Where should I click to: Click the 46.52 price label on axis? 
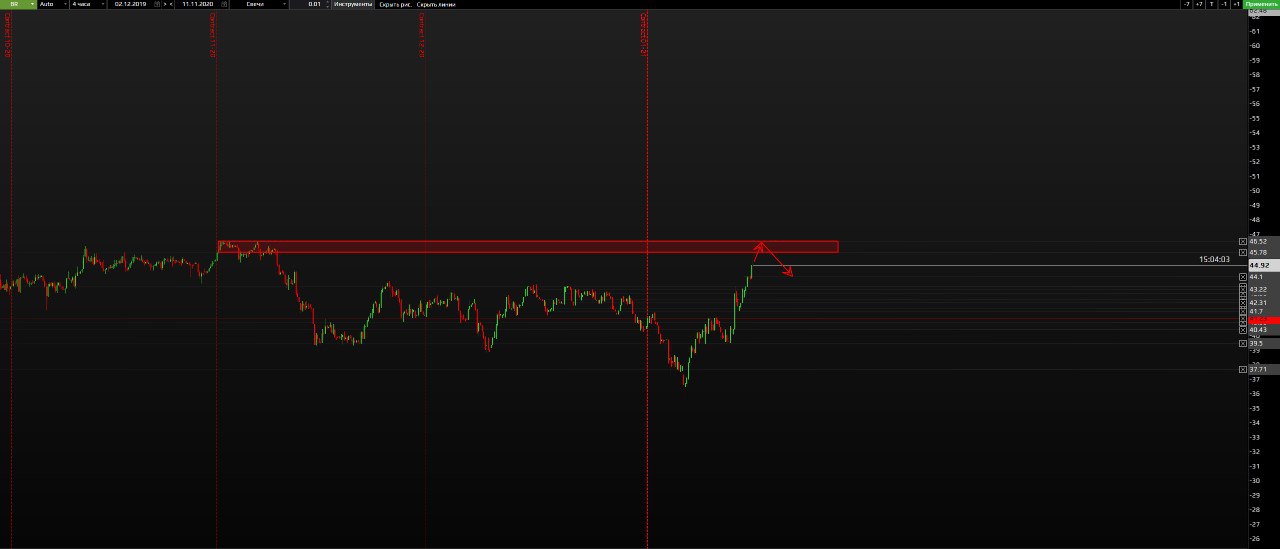[x=1264, y=241]
